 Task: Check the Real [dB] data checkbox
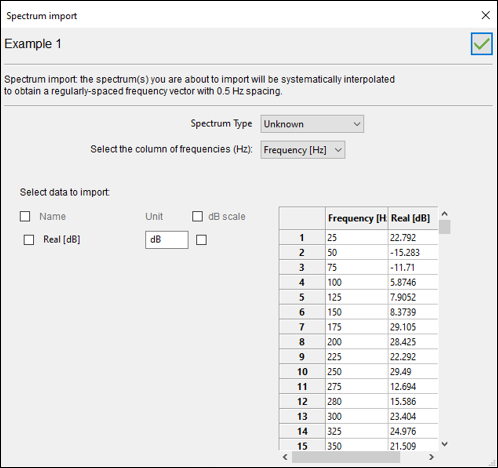tap(29, 240)
